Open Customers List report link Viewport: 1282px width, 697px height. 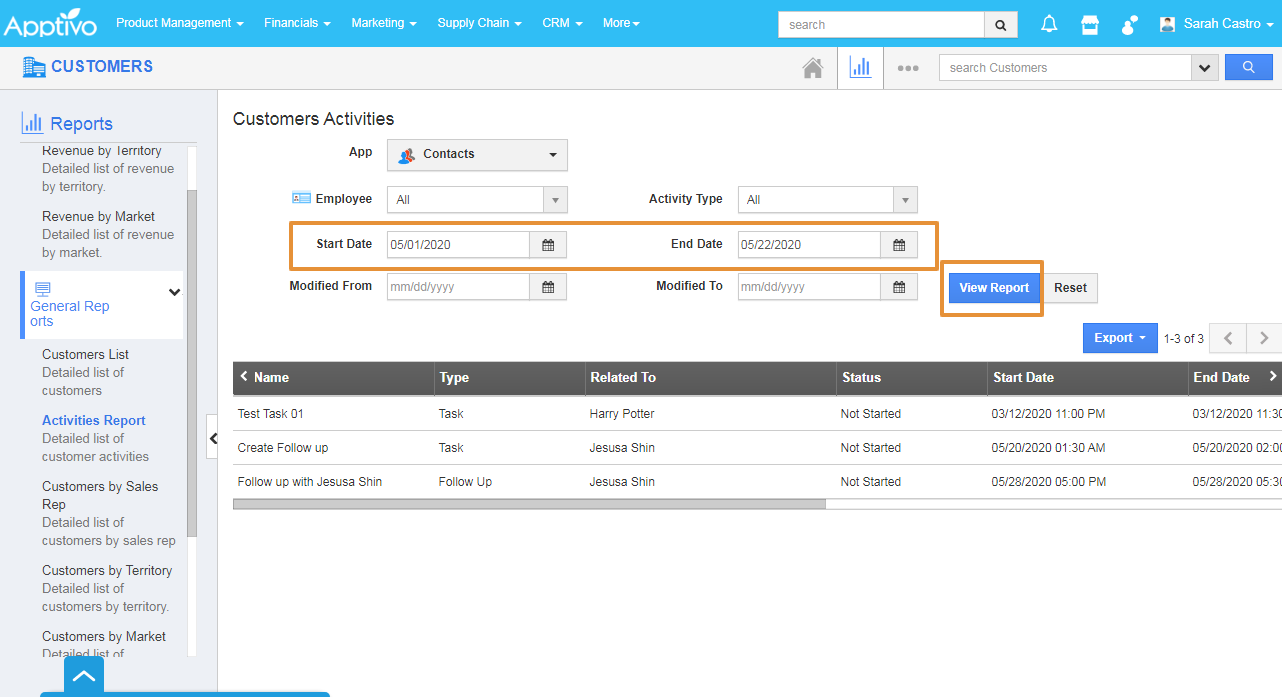point(85,354)
